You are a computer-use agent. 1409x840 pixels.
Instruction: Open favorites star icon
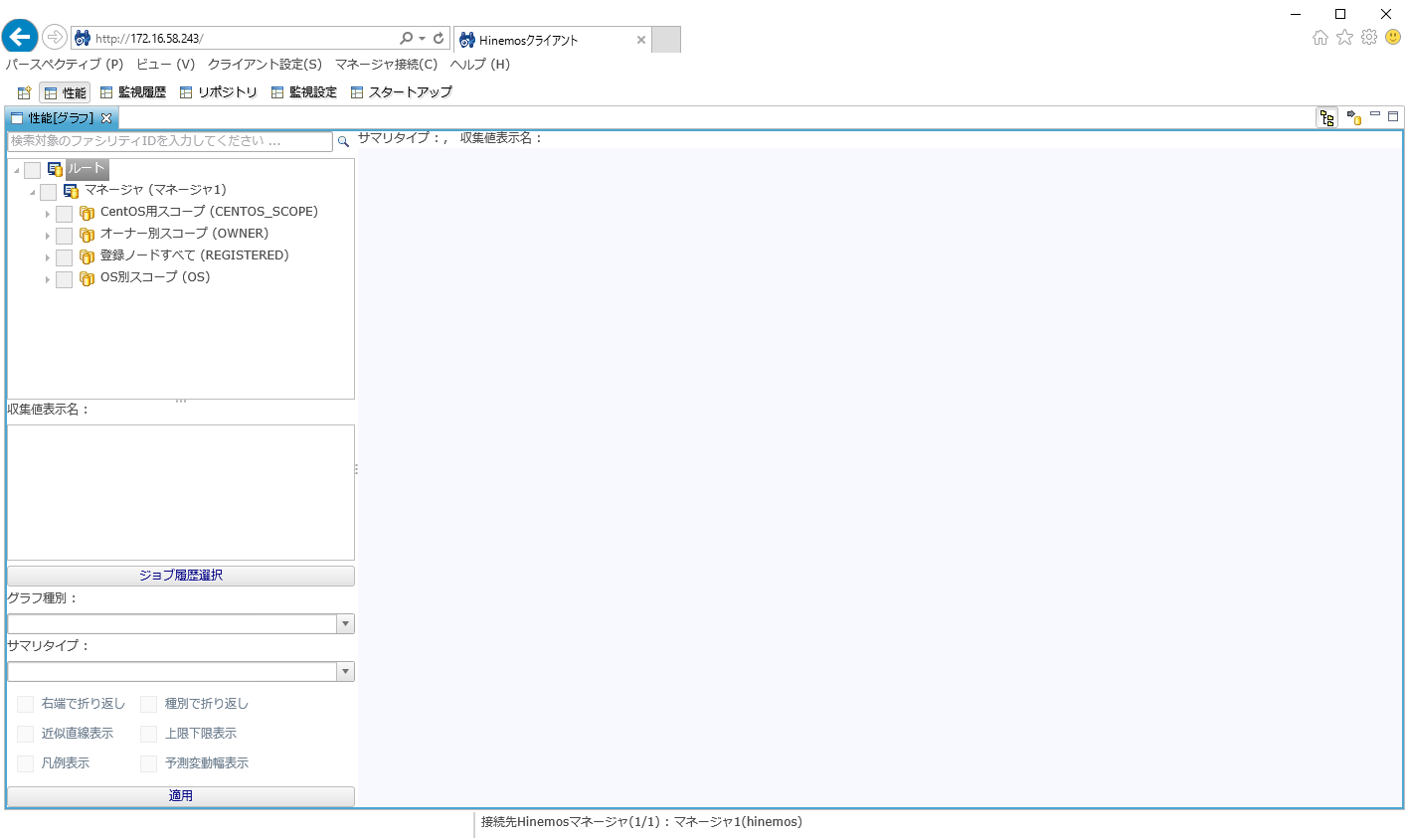[x=1344, y=37]
